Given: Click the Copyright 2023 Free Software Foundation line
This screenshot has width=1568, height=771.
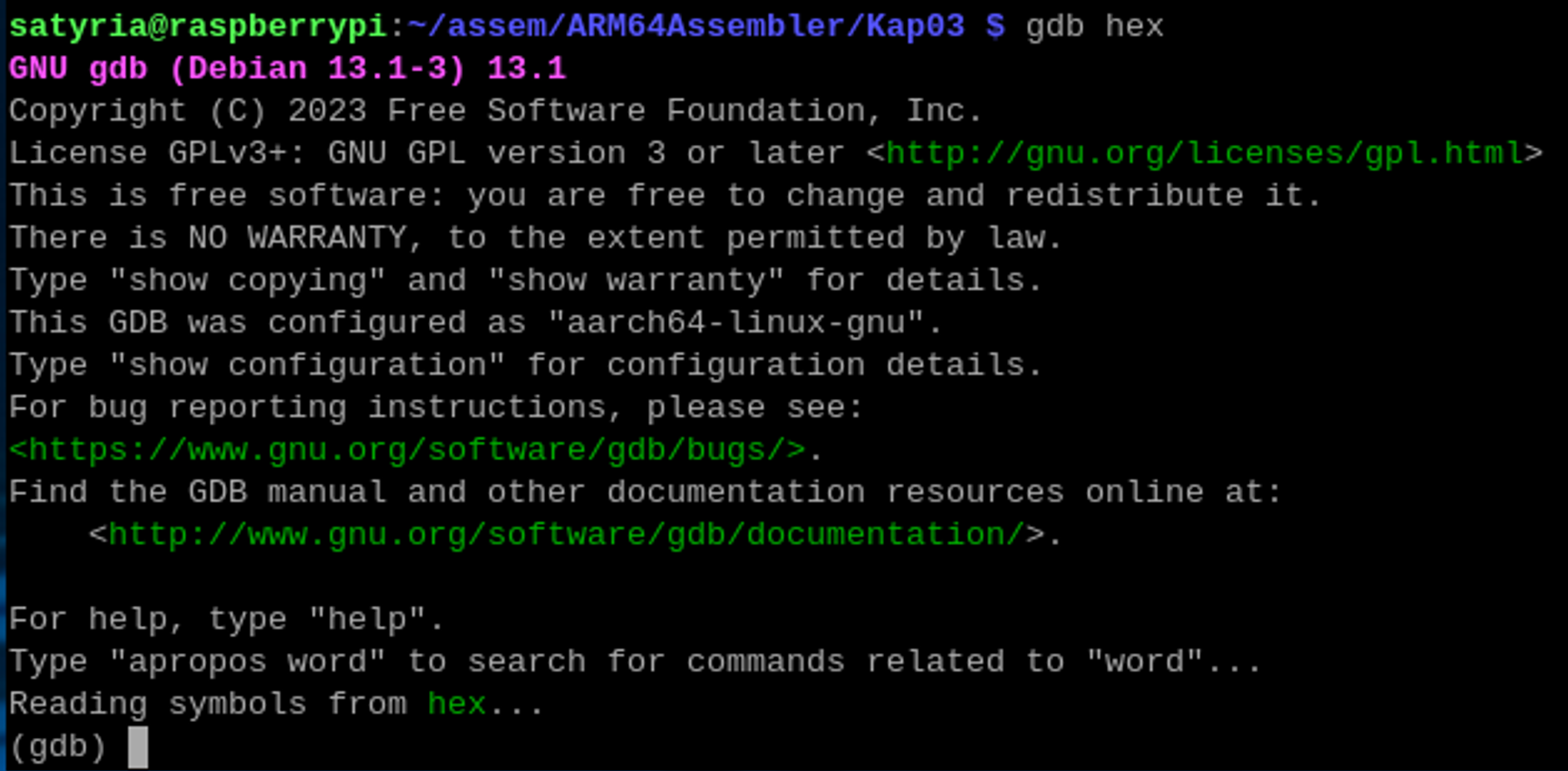Looking at the screenshot, I should tap(495, 111).
